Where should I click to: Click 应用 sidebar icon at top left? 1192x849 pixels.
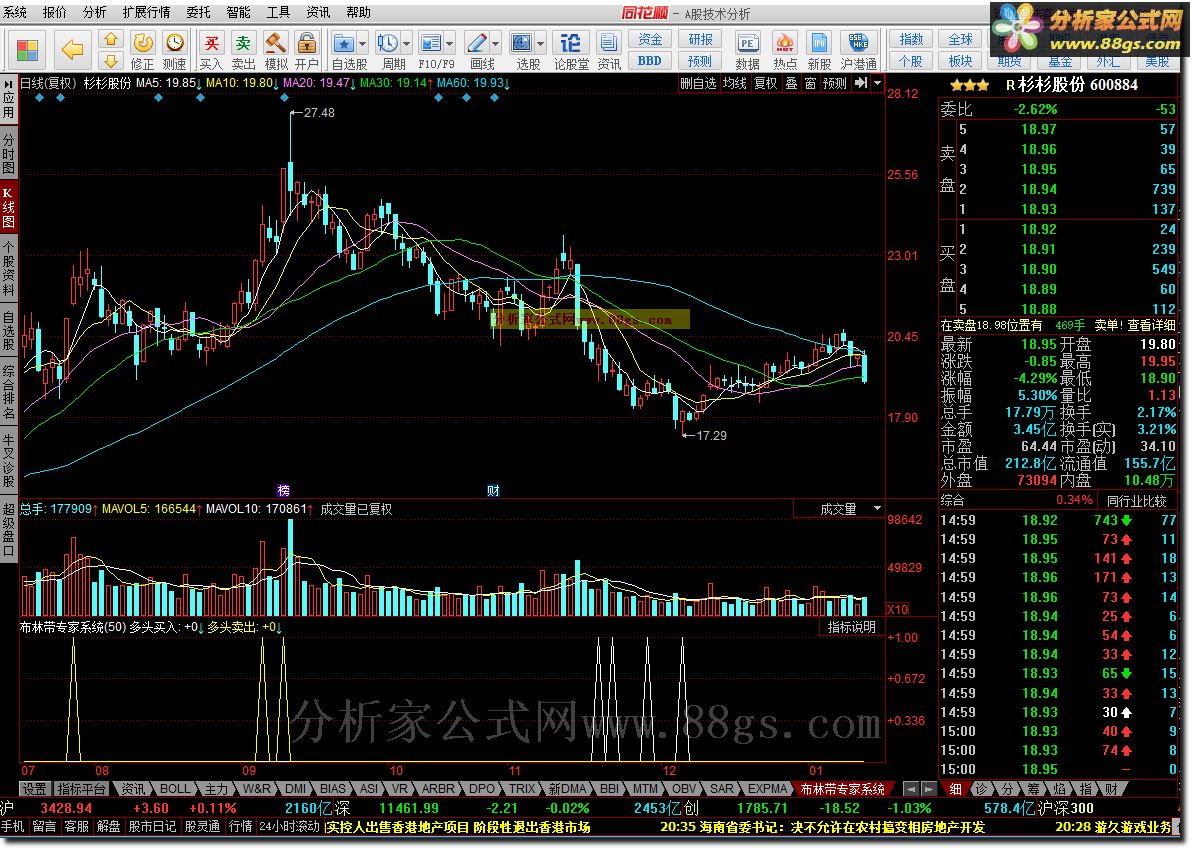tap(8, 98)
